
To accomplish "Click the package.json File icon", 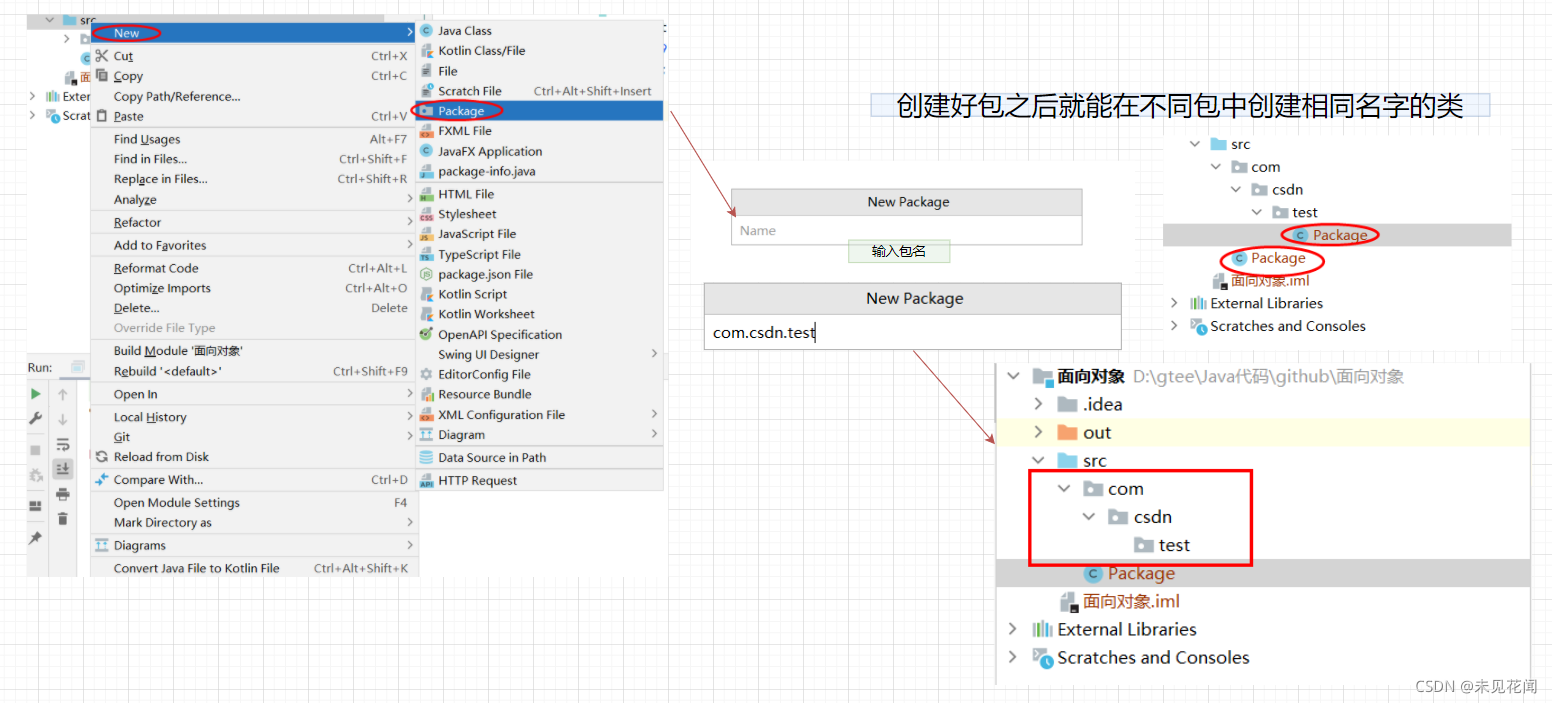I will point(427,274).
